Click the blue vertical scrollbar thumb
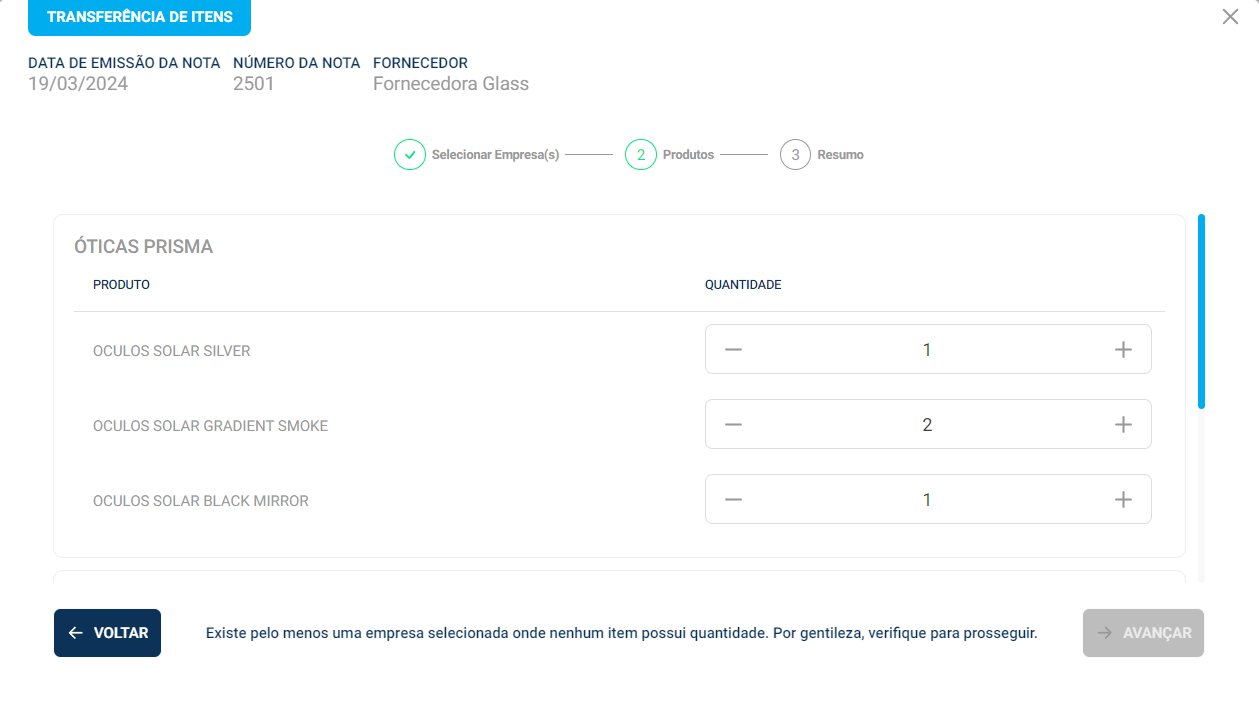The width and height of the screenshot is (1259, 708). click(x=1201, y=310)
